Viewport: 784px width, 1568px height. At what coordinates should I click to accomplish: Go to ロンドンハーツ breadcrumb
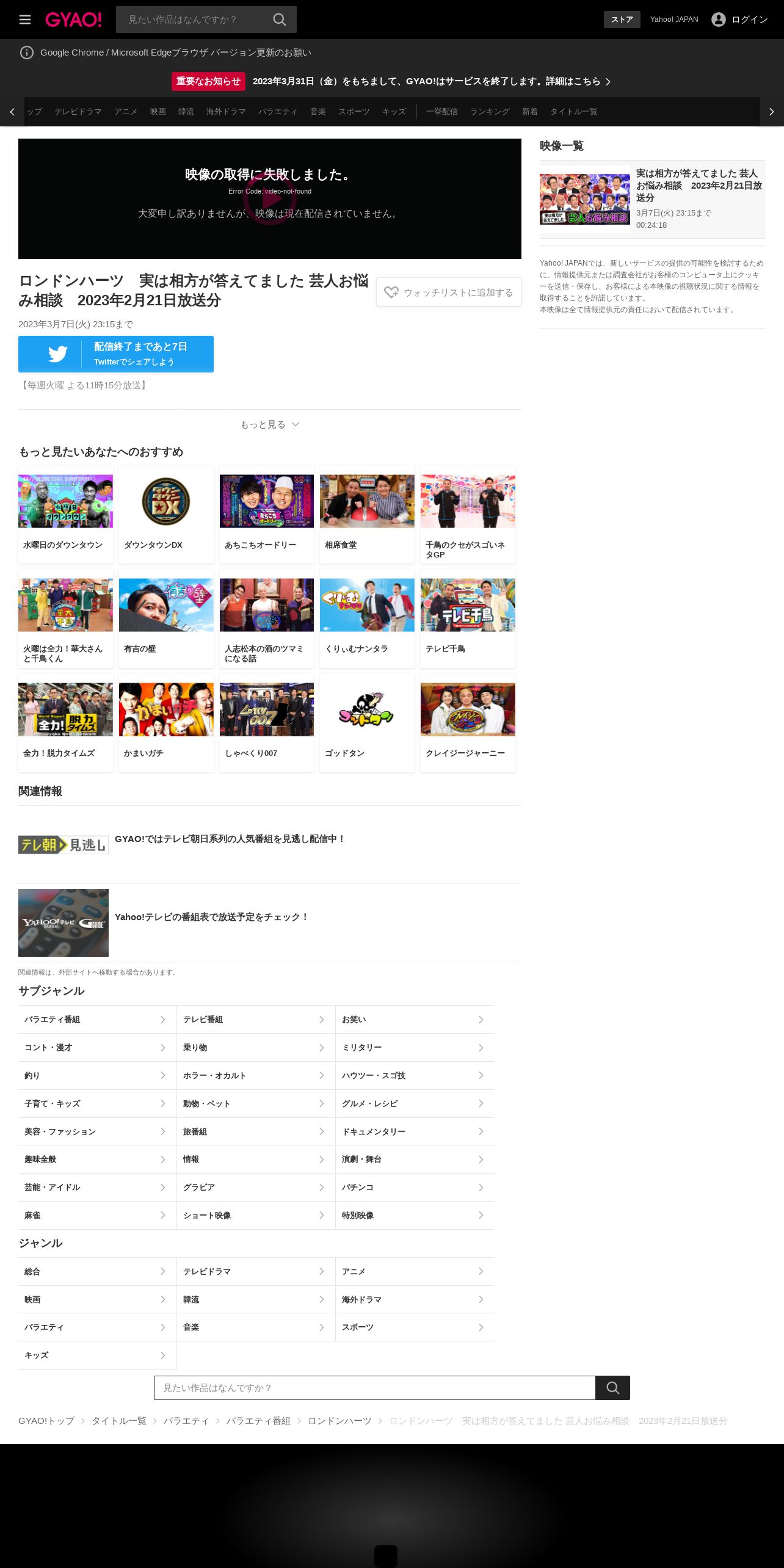[339, 1421]
